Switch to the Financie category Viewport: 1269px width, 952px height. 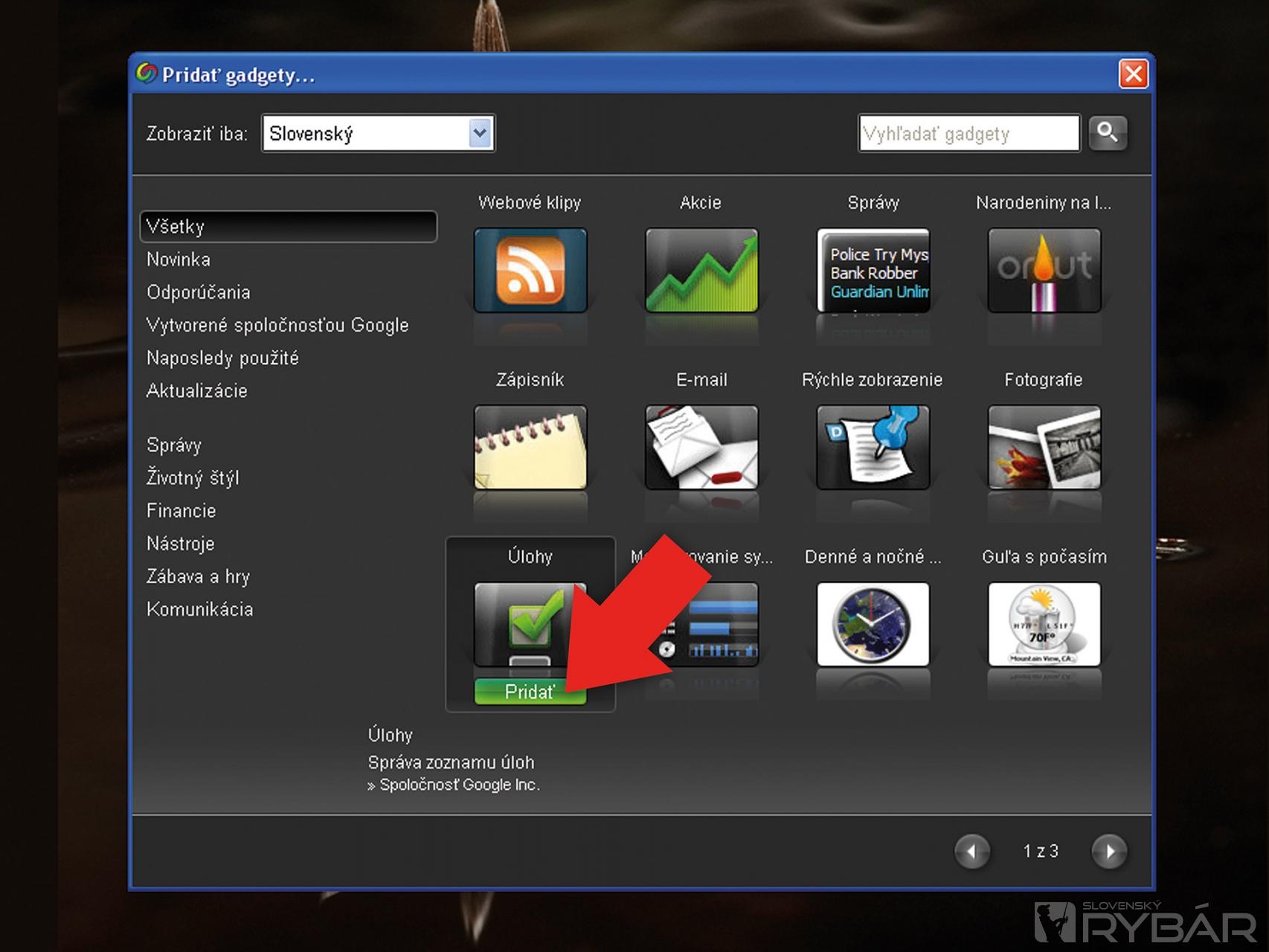pyautogui.click(x=181, y=511)
